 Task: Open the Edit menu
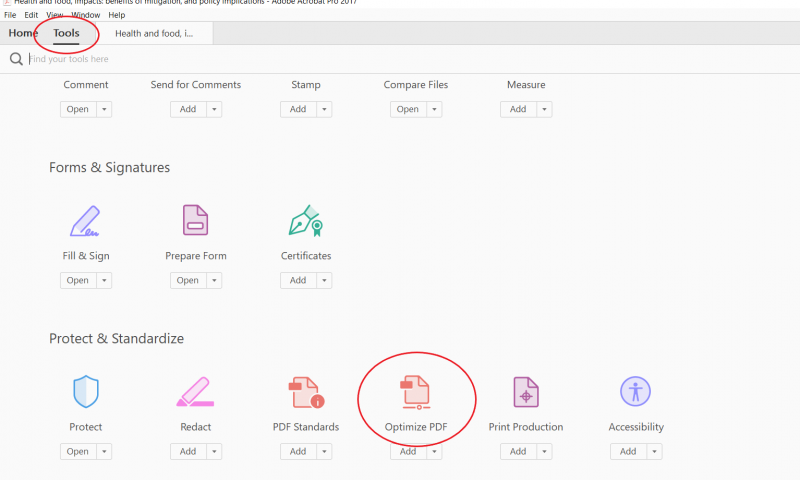click(x=31, y=15)
